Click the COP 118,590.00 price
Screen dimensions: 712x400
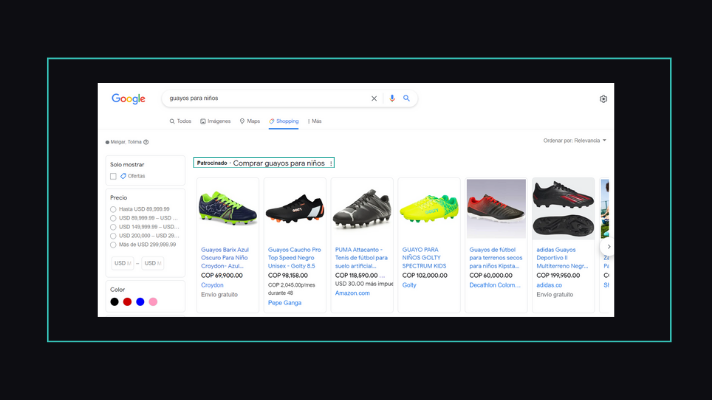tap(356, 276)
